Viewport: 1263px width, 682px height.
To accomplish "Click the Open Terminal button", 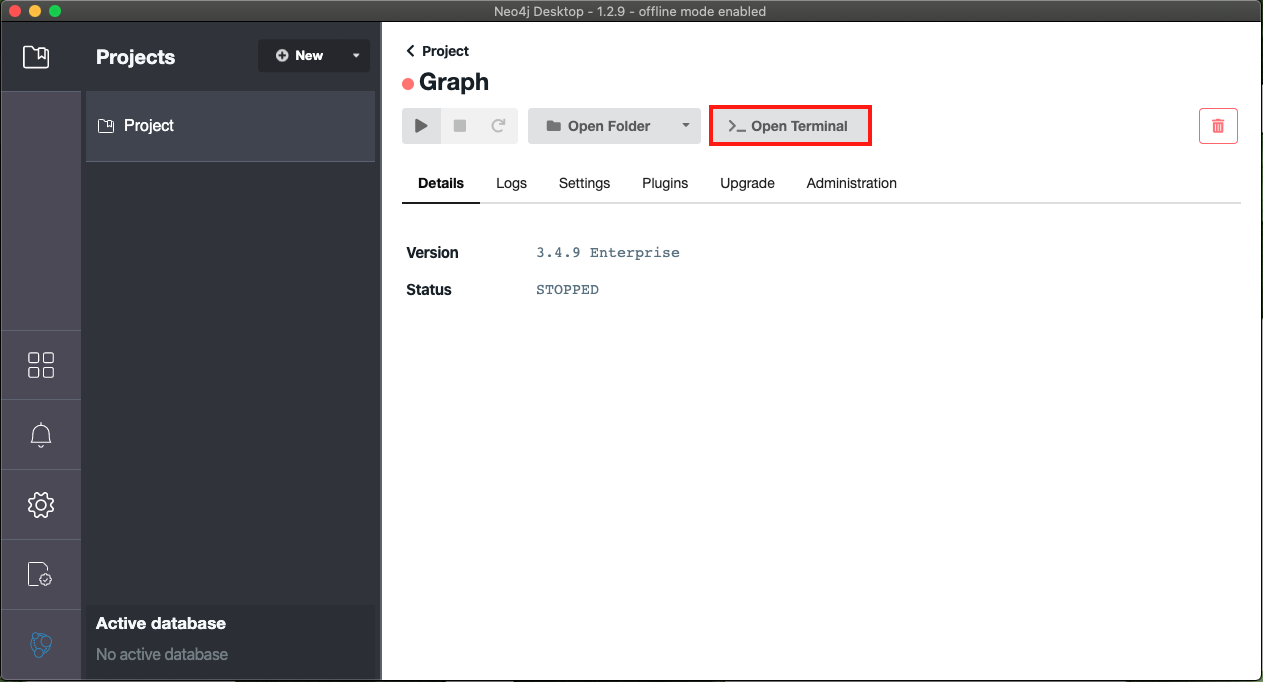I will (790, 126).
